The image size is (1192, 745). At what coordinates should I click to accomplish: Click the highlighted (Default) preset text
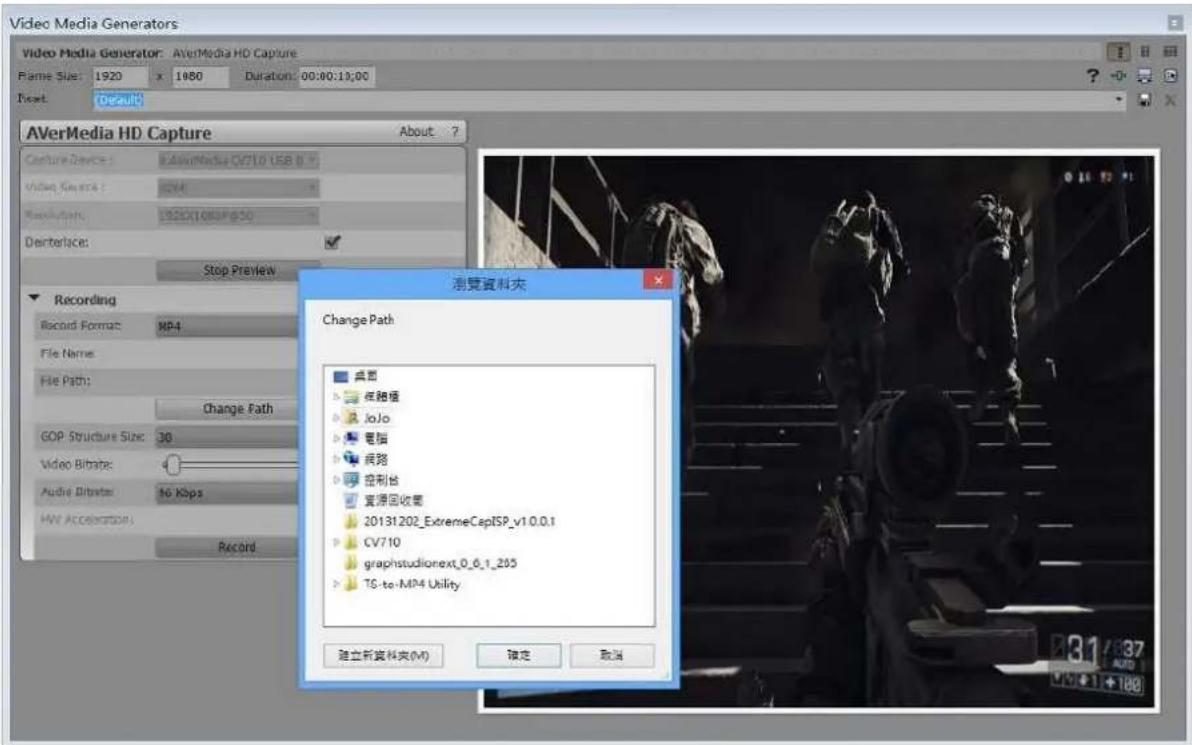119,100
